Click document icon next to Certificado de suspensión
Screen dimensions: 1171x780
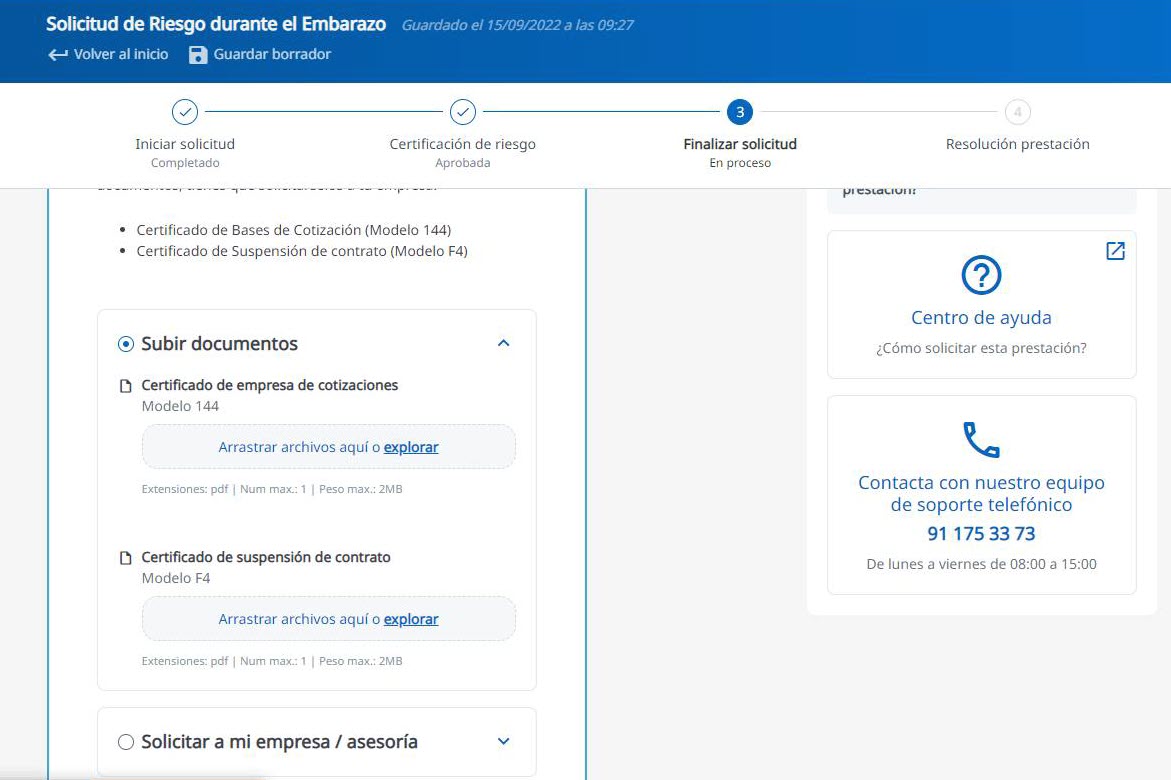126,558
